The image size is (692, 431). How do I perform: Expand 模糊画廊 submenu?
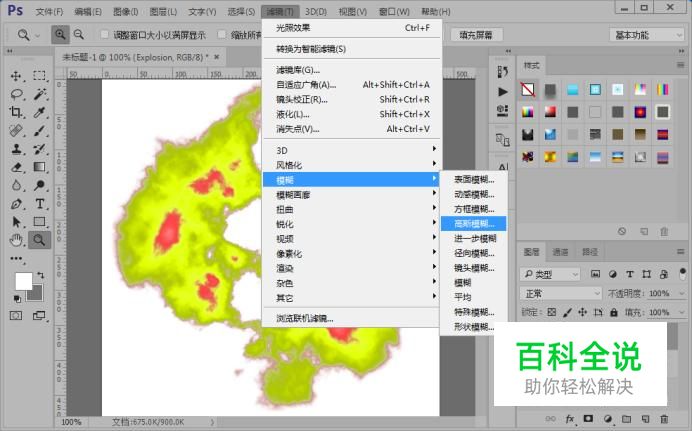(352, 195)
